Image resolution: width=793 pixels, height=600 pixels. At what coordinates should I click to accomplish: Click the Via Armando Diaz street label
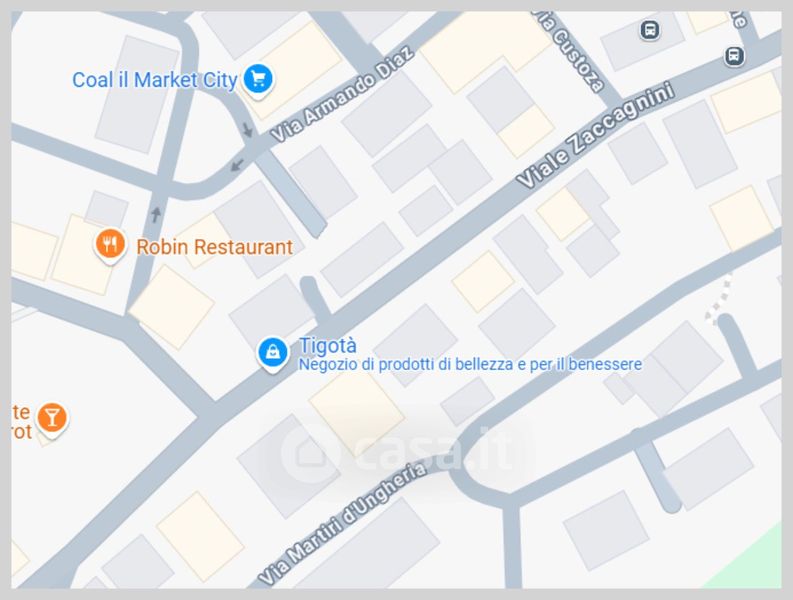(342, 95)
